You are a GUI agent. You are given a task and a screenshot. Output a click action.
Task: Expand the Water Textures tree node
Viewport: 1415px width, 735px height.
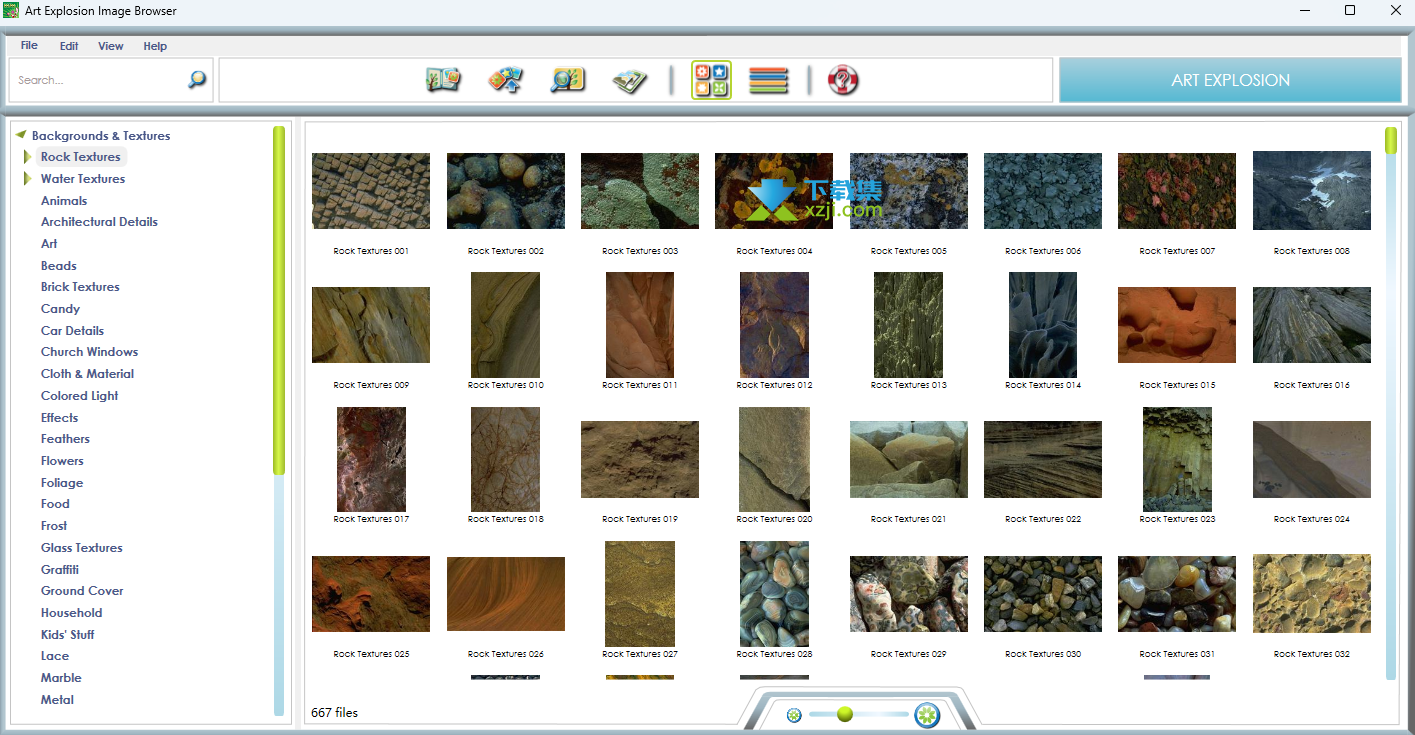(28, 179)
